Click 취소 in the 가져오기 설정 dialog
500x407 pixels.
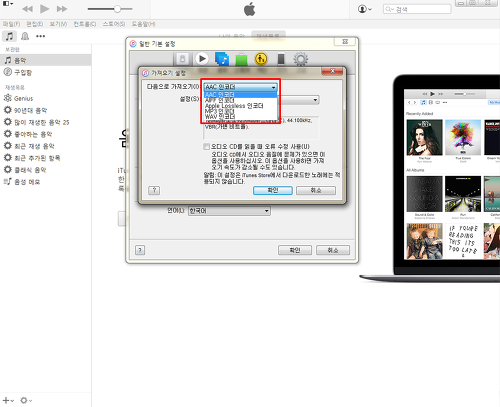316,190
